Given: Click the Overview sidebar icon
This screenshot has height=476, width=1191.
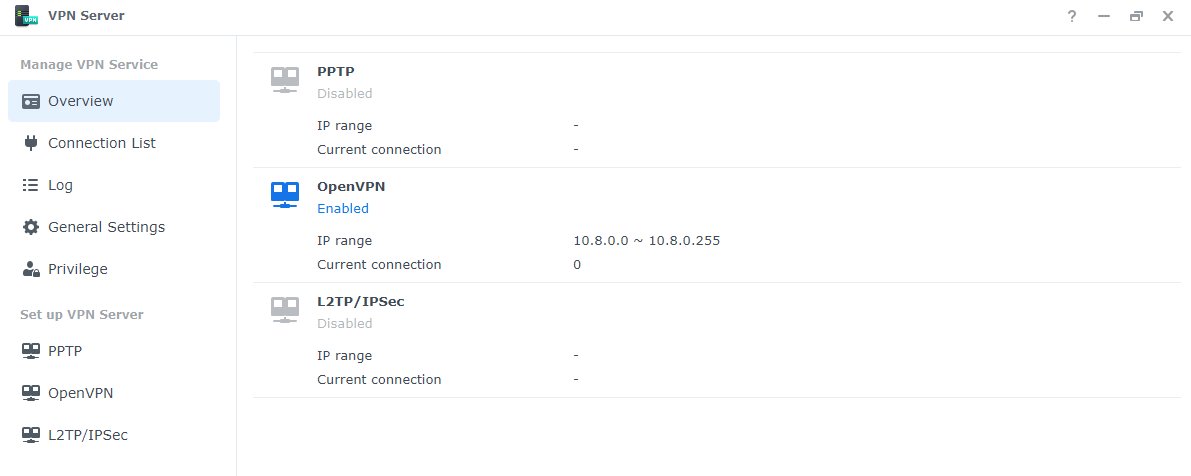Looking at the screenshot, I should [x=30, y=101].
